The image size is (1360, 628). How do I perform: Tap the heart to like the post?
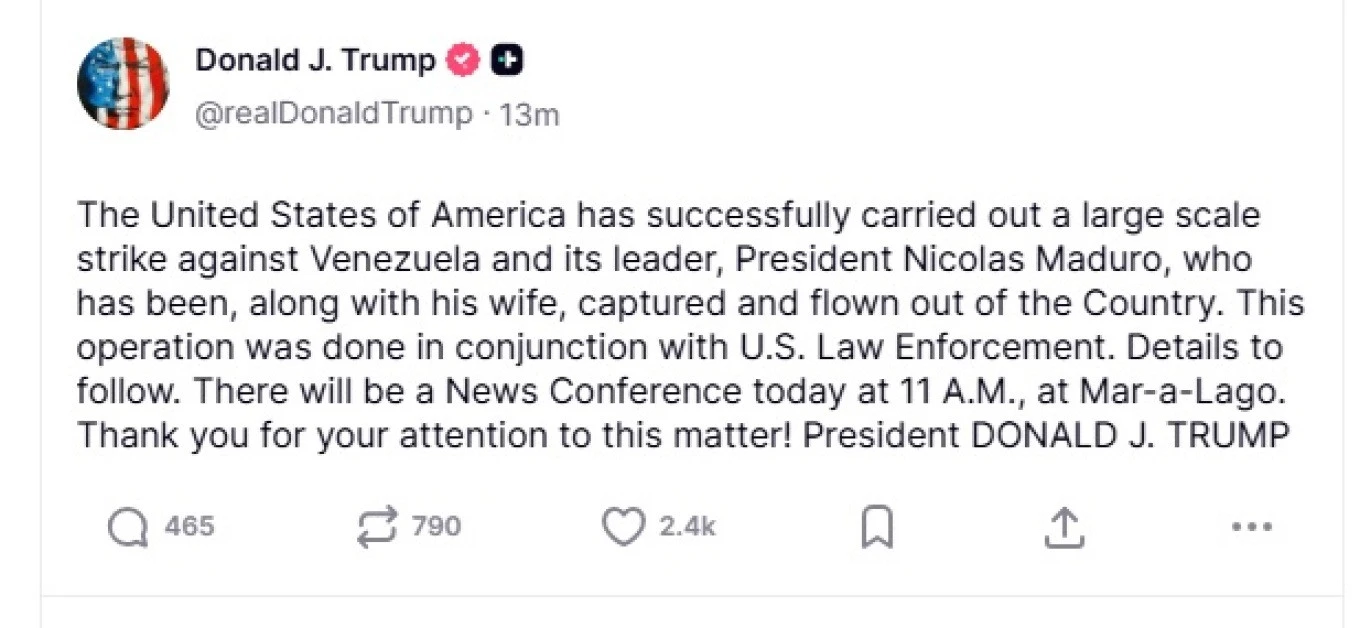[621, 527]
